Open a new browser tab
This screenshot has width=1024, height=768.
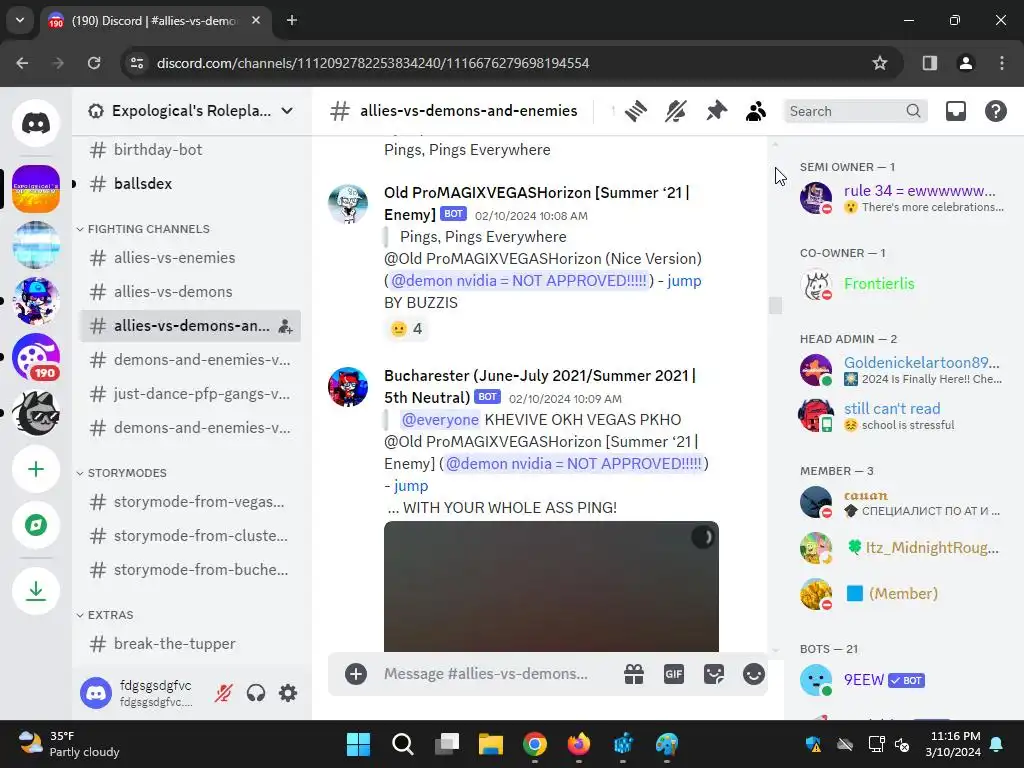292,20
